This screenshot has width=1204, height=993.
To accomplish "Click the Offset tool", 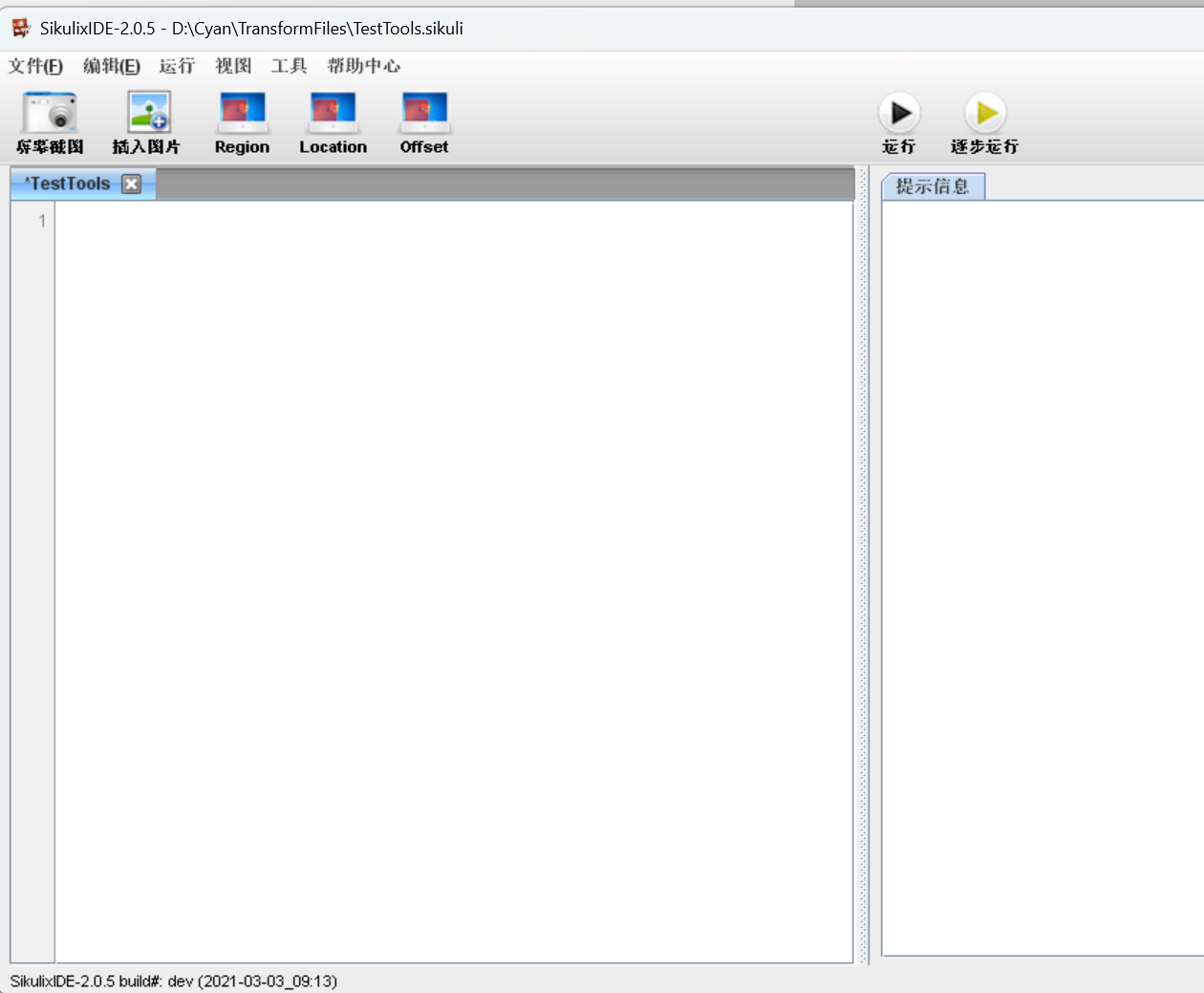I will pos(423,121).
